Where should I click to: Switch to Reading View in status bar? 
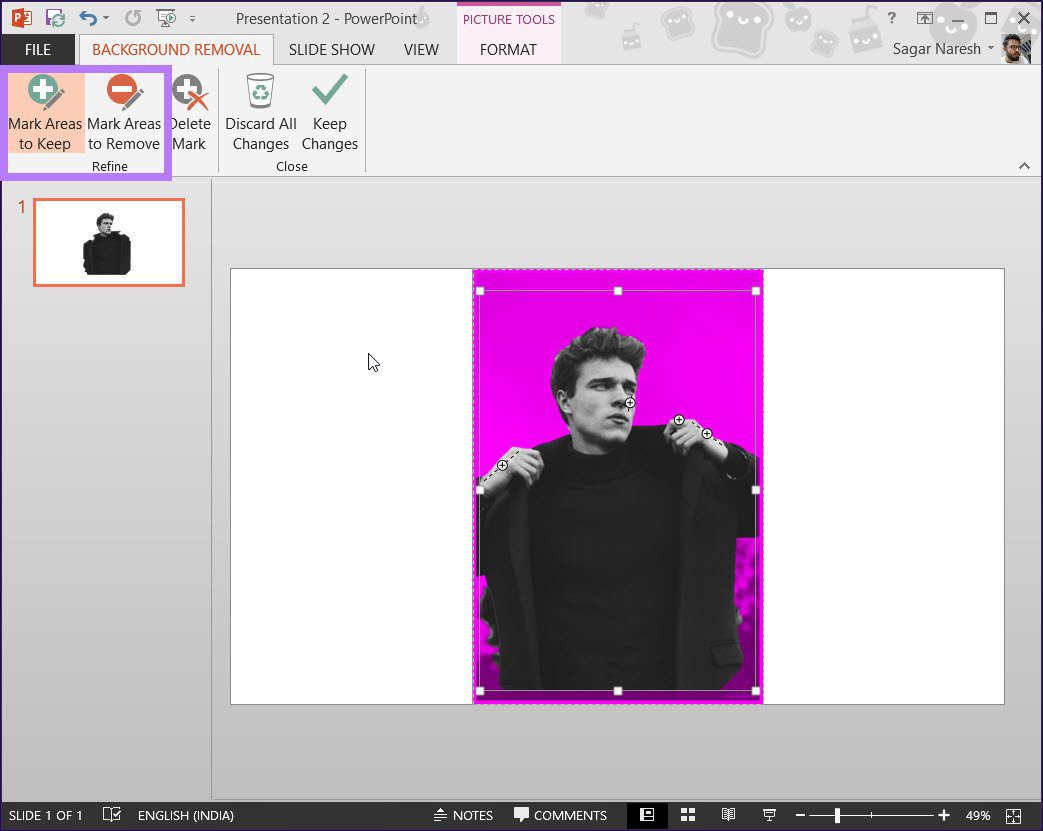point(728,815)
